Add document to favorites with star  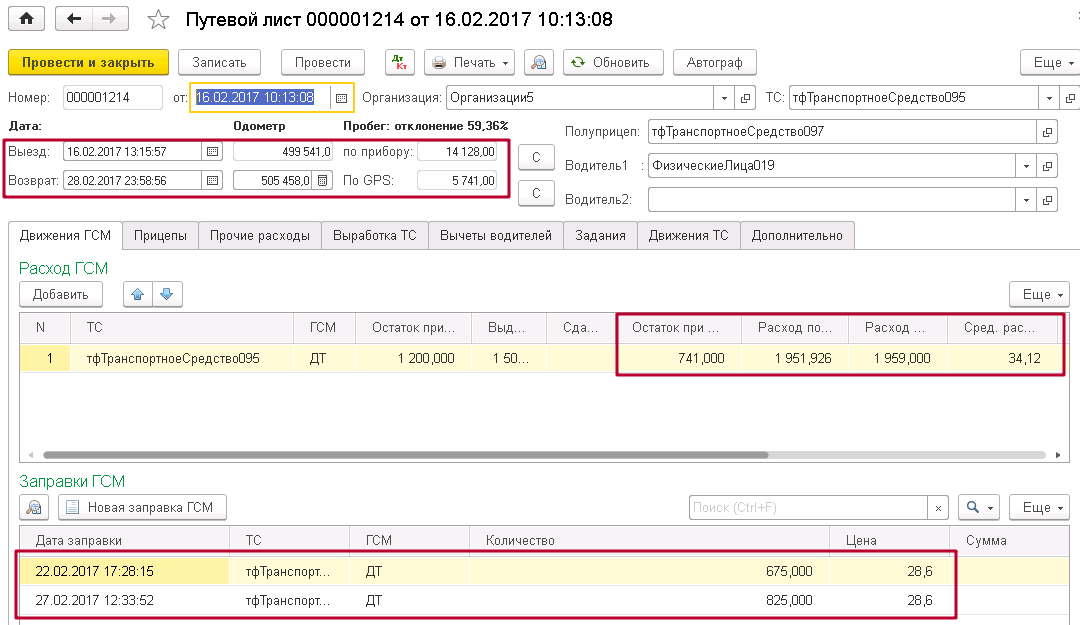click(158, 19)
